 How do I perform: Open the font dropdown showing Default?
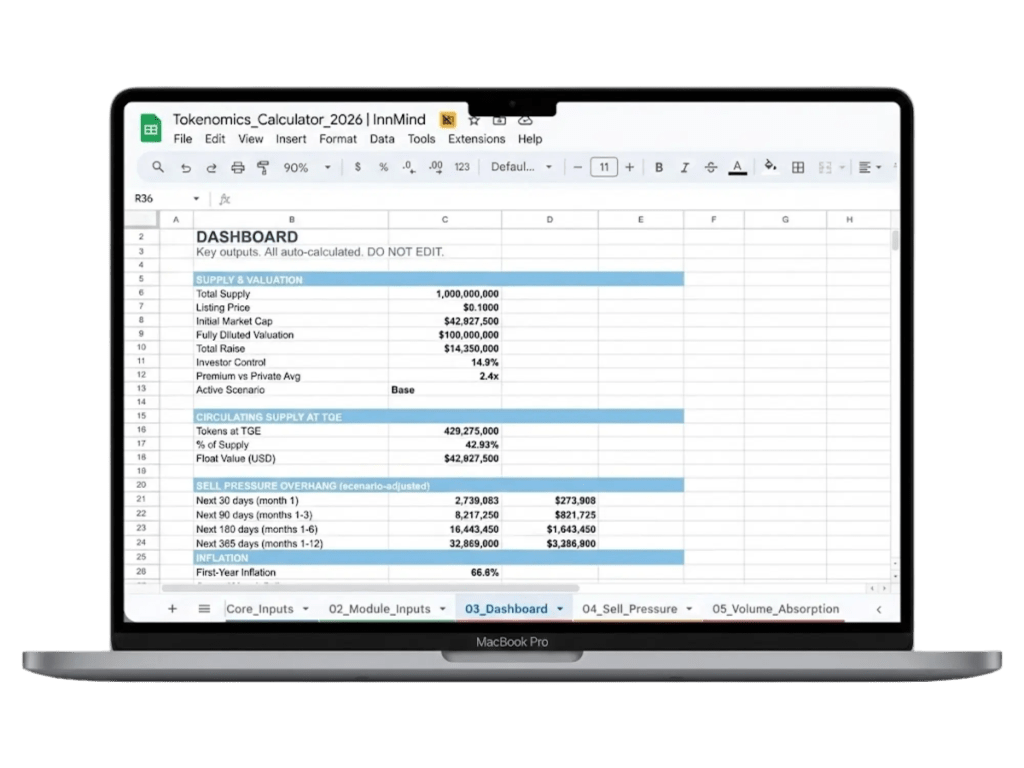520,167
